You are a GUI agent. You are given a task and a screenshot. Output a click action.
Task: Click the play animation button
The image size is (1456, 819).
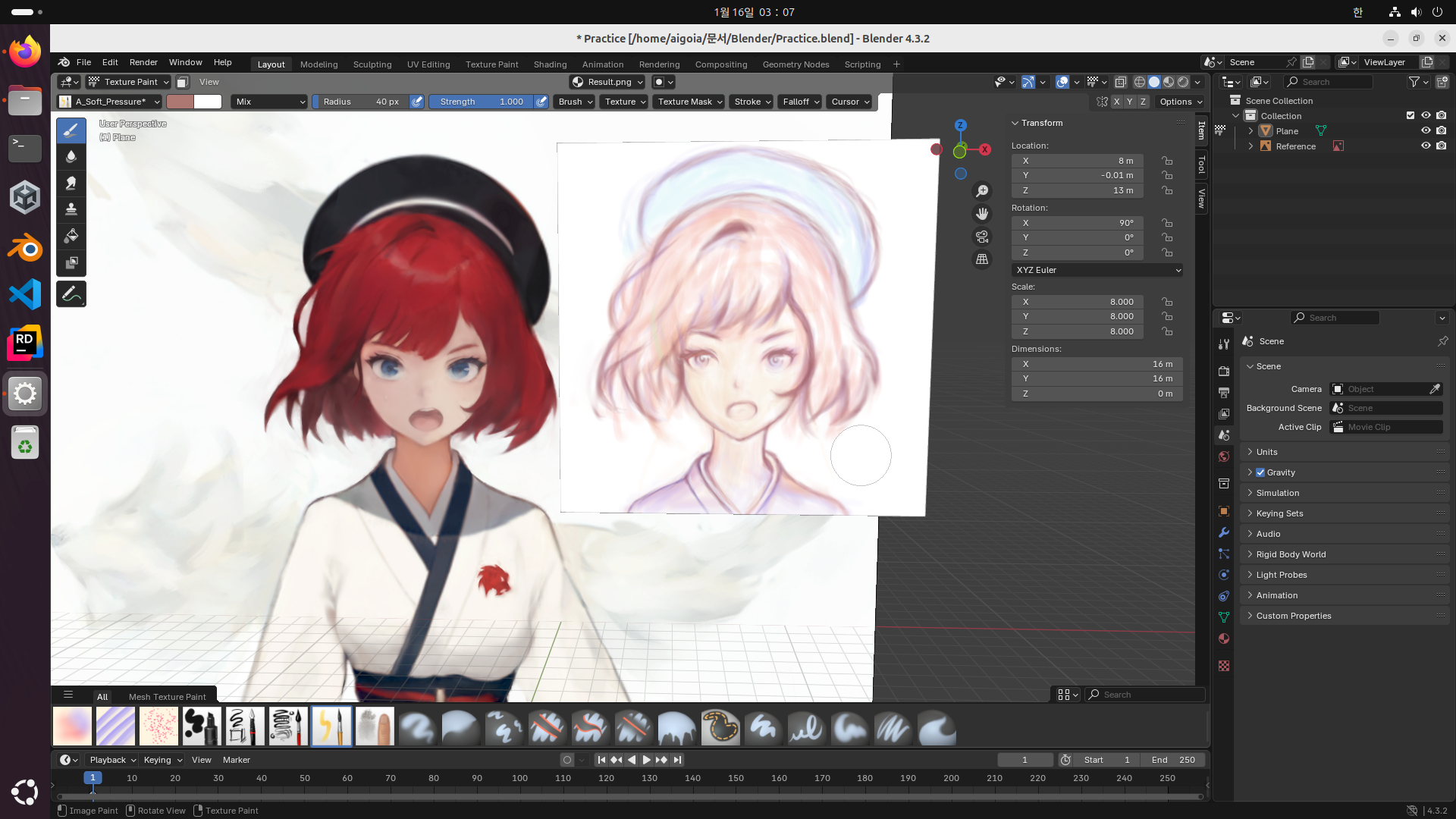pos(646,760)
